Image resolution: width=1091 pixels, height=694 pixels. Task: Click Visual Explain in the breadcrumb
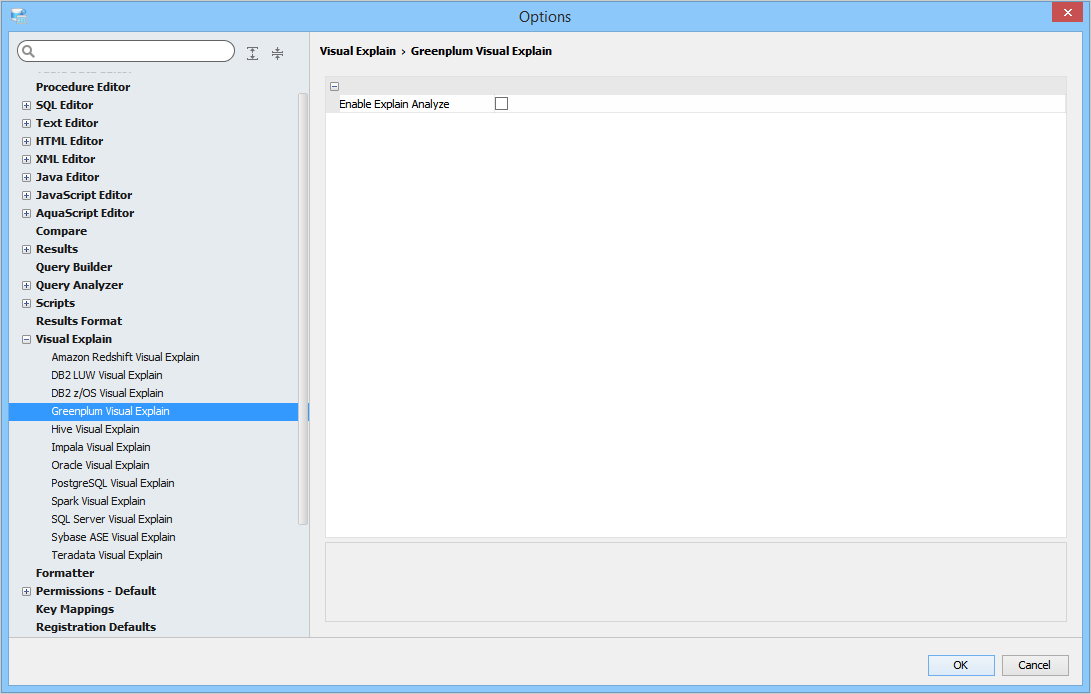click(358, 51)
